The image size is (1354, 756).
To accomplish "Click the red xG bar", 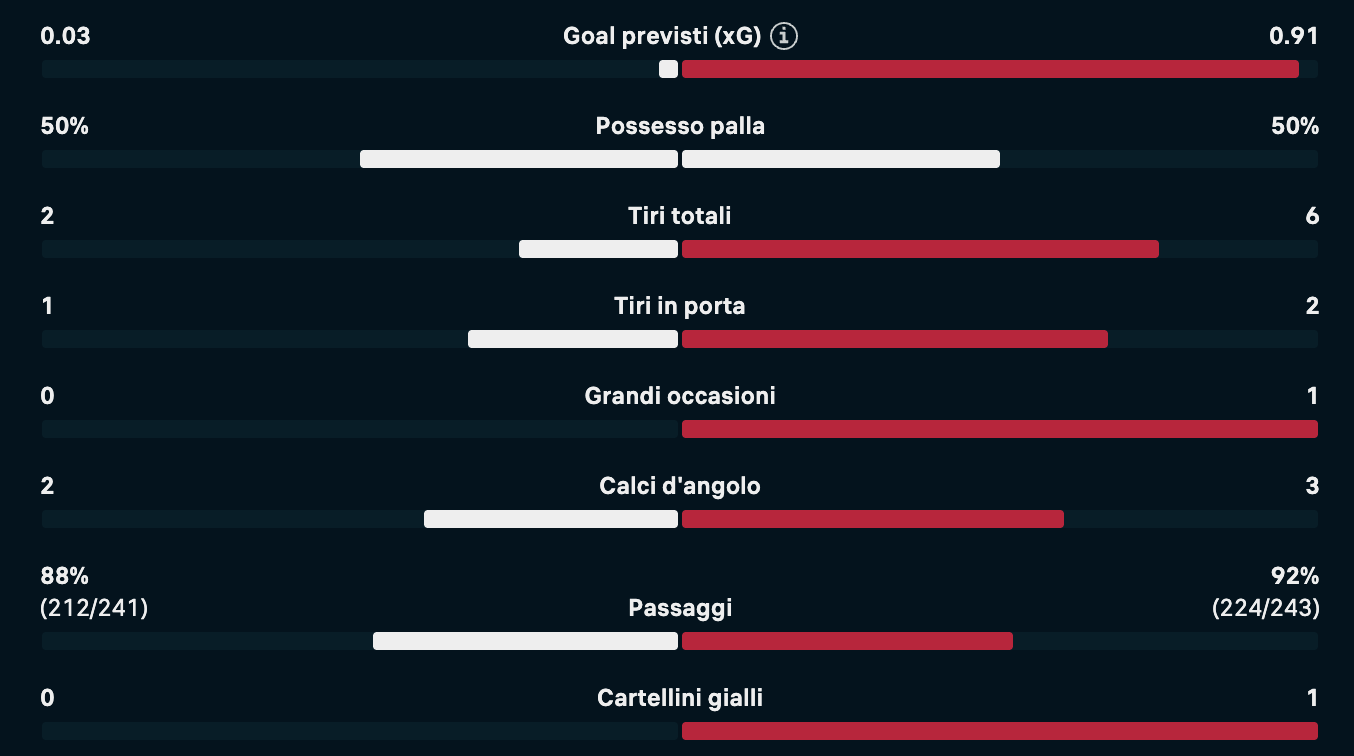I will click(x=990, y=69).
